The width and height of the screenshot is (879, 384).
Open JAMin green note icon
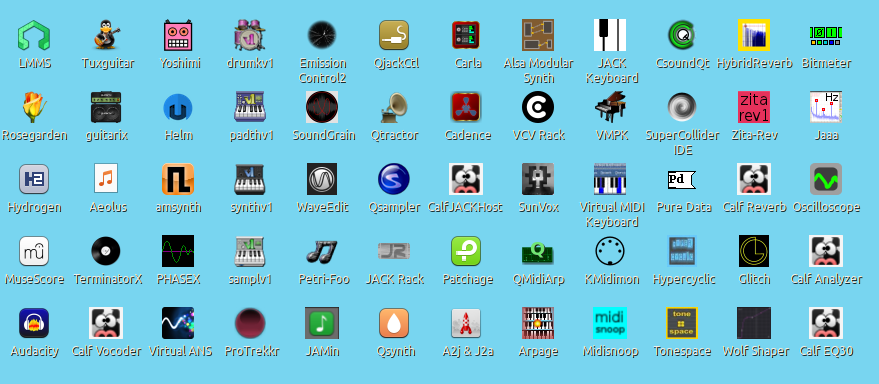(322, 323)
